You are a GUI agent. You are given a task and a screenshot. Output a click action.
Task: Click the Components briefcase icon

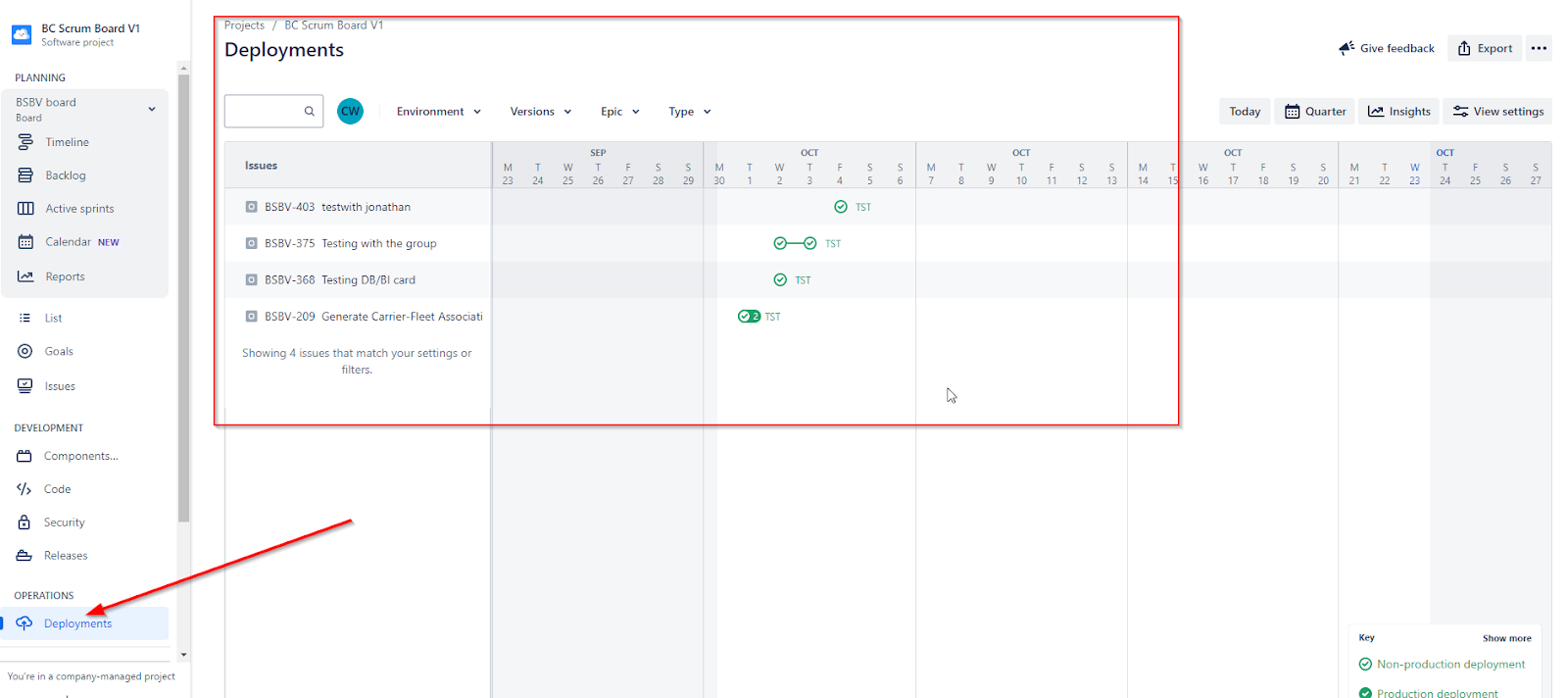coord(24,456)
